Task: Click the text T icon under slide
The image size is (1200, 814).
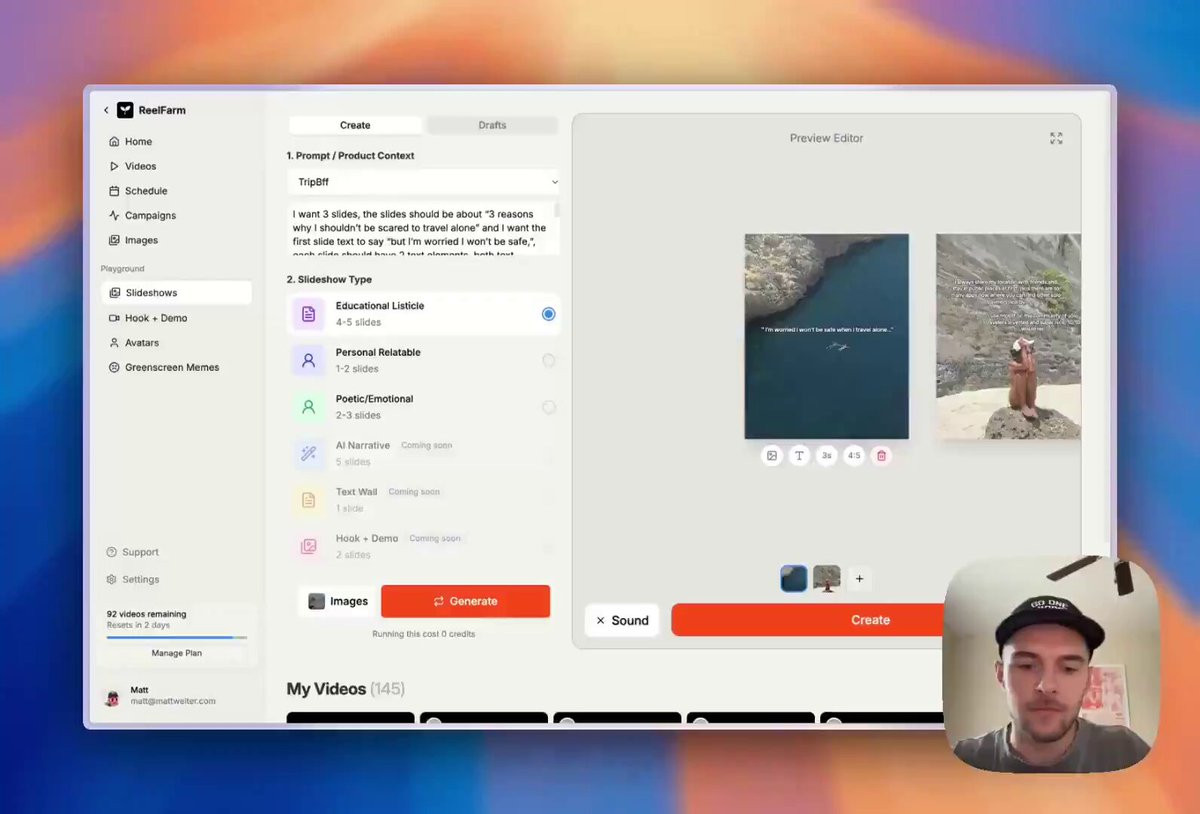Action: [799, 455]
